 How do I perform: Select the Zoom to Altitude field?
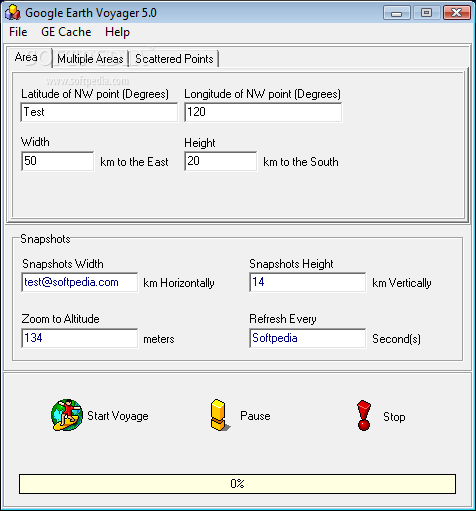pyautogui.click(x=80, y=338)
